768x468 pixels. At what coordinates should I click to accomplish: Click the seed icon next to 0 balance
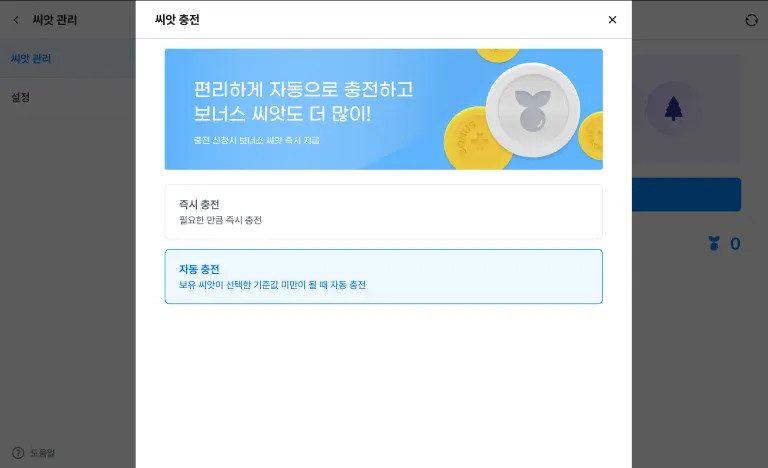[x=714, y=243]
